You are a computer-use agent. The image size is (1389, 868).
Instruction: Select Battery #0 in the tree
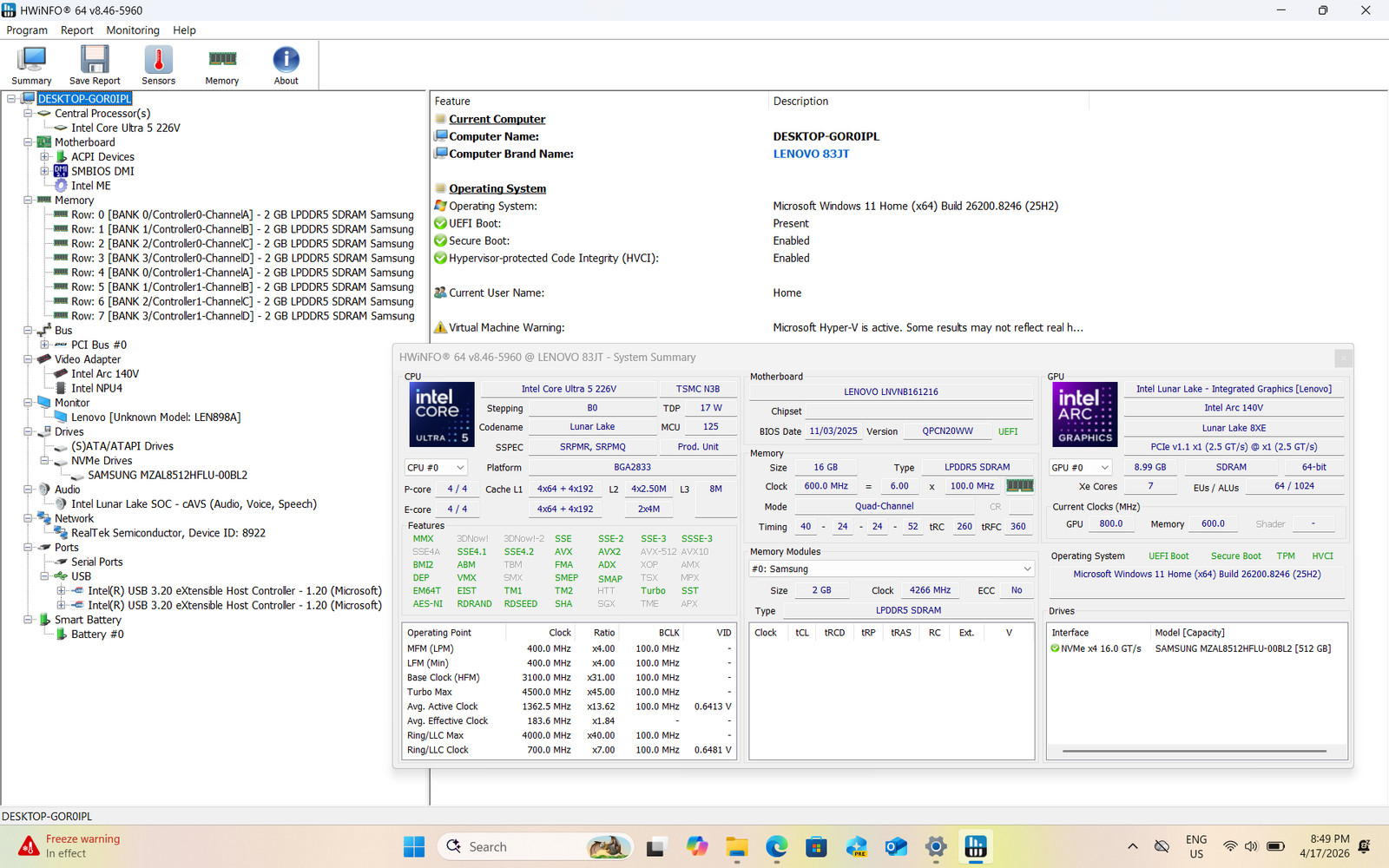(x=97, y=635)
